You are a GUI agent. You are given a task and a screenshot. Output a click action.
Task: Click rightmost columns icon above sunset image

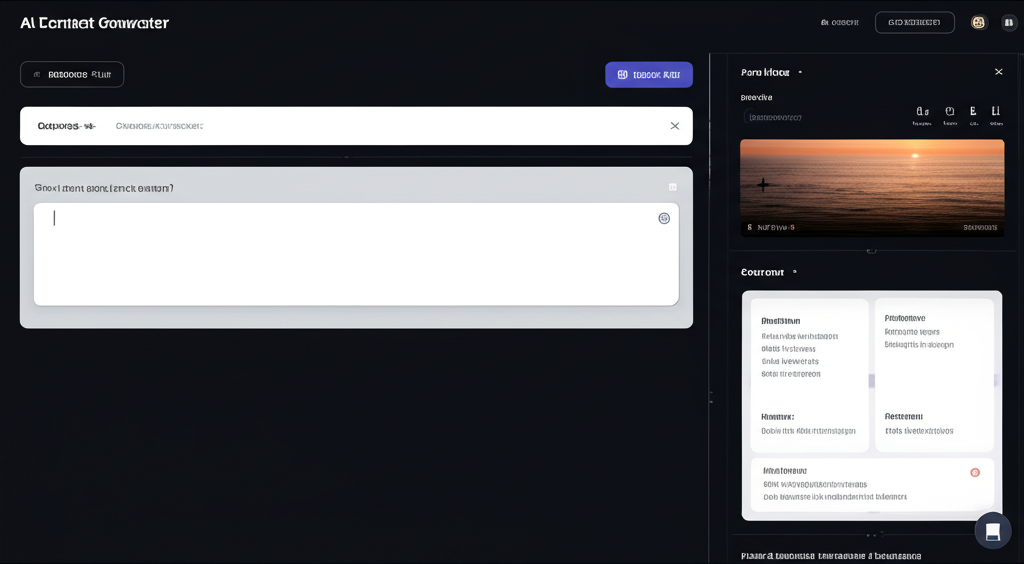(996, 112)
